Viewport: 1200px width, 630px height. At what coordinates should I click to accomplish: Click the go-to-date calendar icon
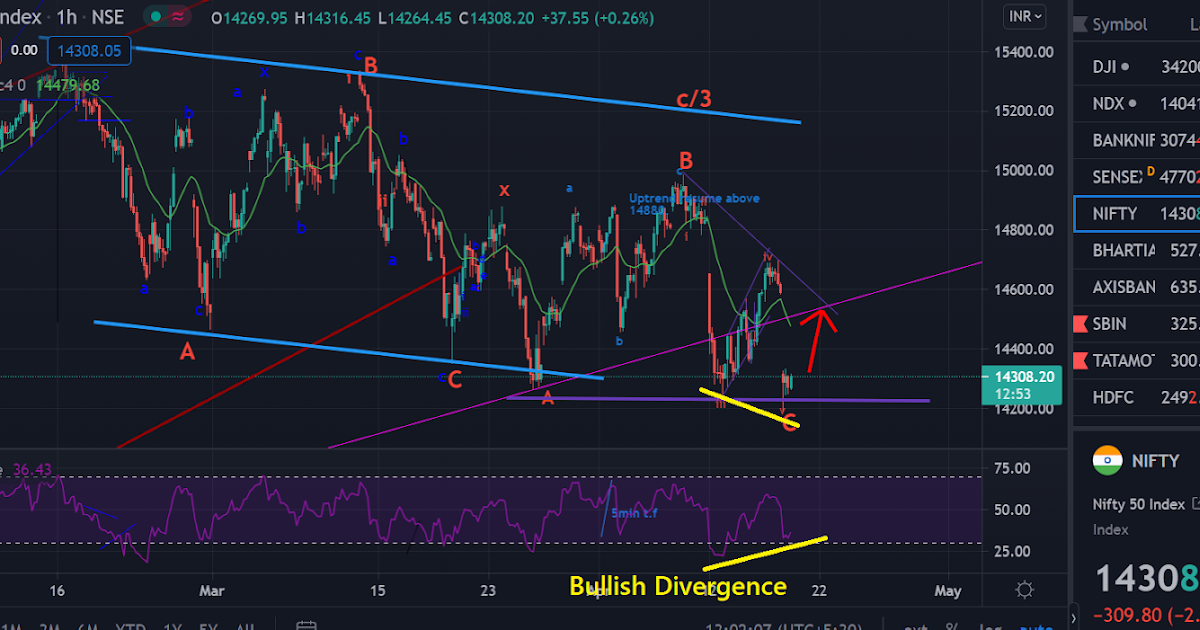tap(305, 626)
